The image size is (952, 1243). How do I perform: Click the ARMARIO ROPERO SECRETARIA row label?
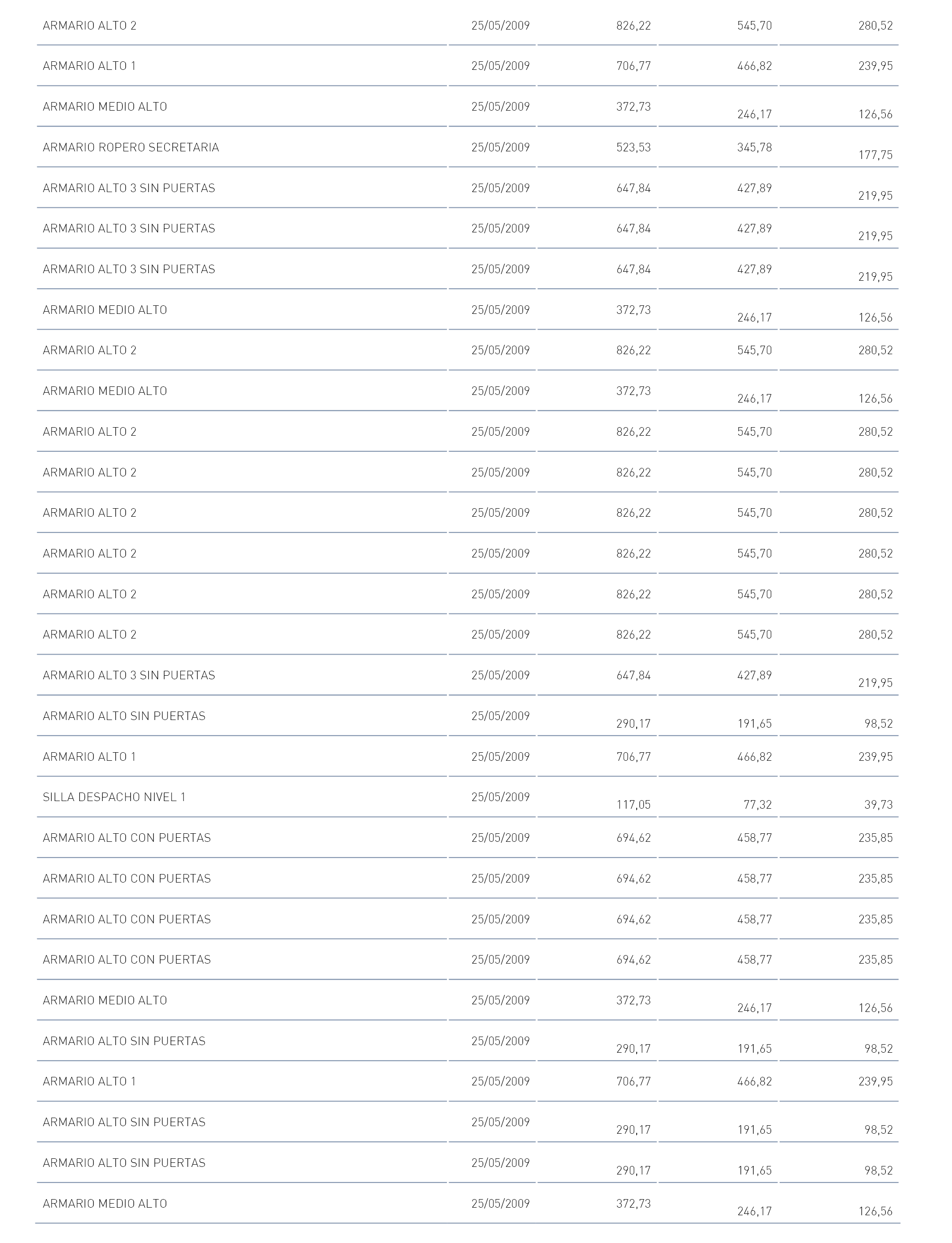[131, 147]
